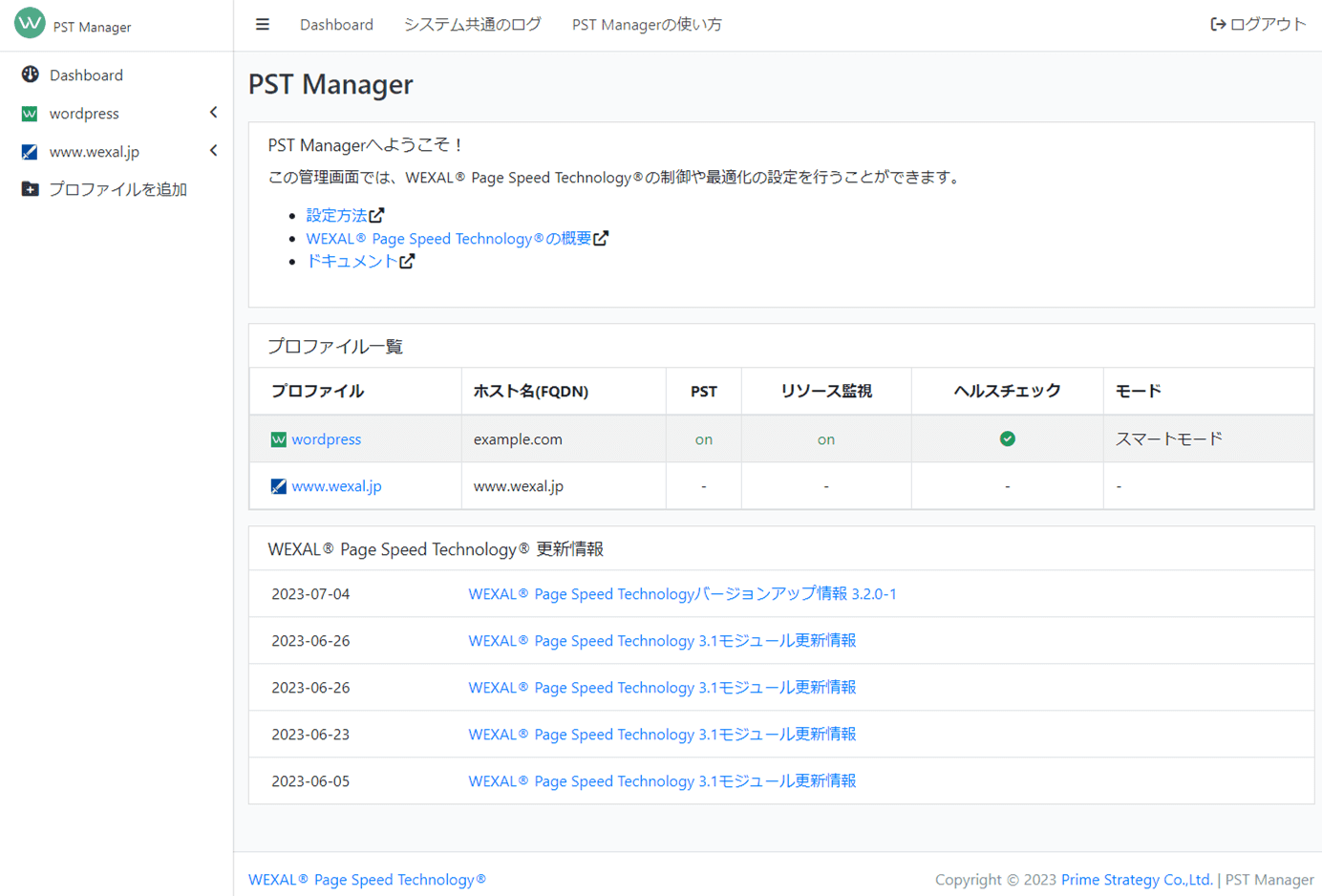
Task: Select プロファイルを追加 in the sidebar
Action: [x=117, y=189]
